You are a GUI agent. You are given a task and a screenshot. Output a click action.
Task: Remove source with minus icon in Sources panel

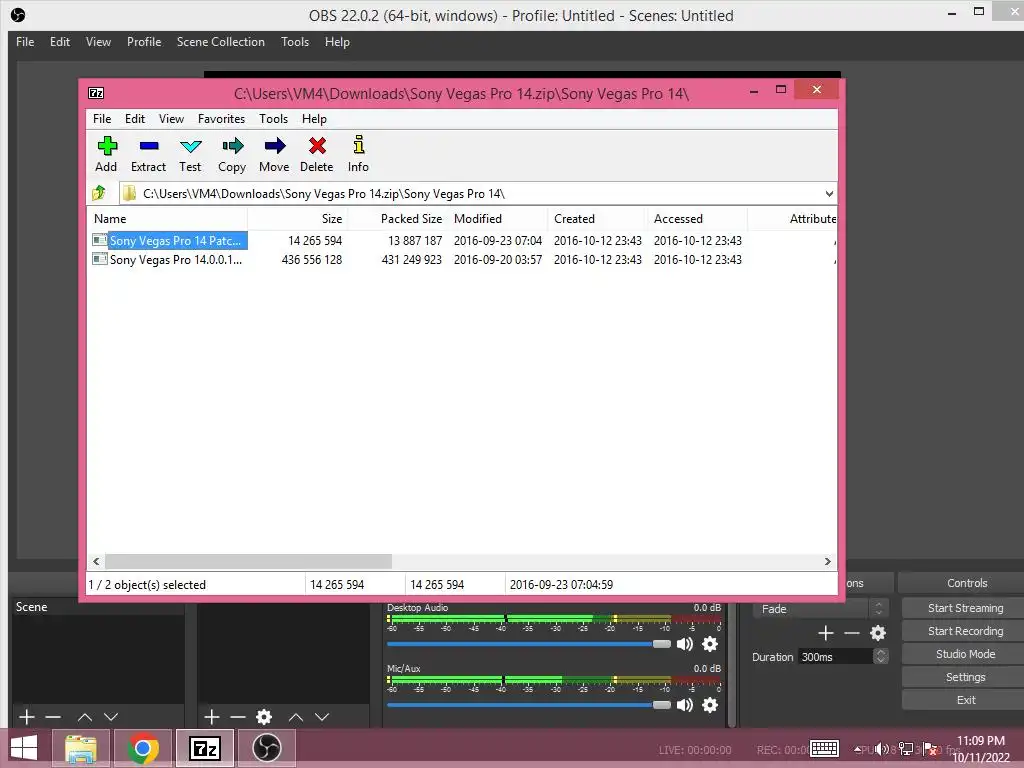(238, 717)
